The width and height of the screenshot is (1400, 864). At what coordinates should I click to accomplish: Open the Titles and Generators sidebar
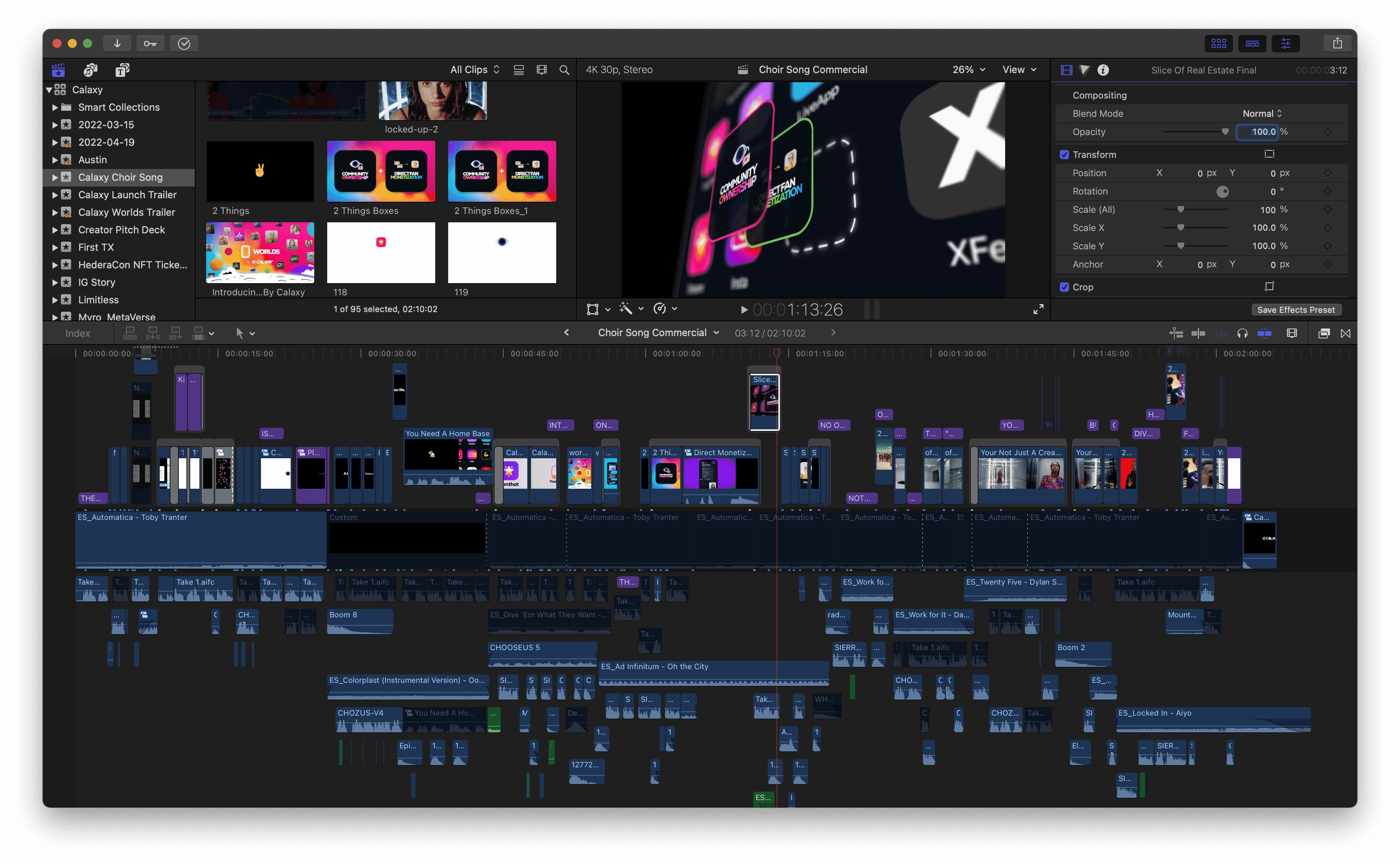pos(122,70)
